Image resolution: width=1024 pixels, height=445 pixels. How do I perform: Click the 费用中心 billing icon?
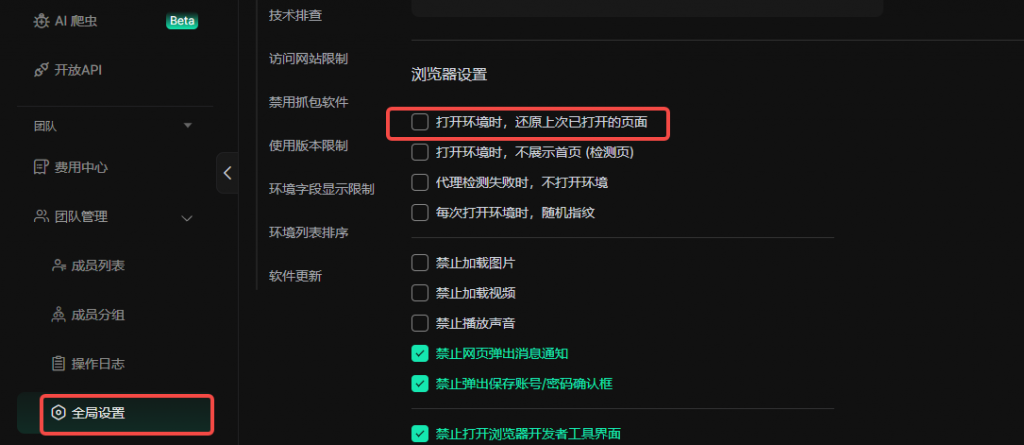[41, 168]
